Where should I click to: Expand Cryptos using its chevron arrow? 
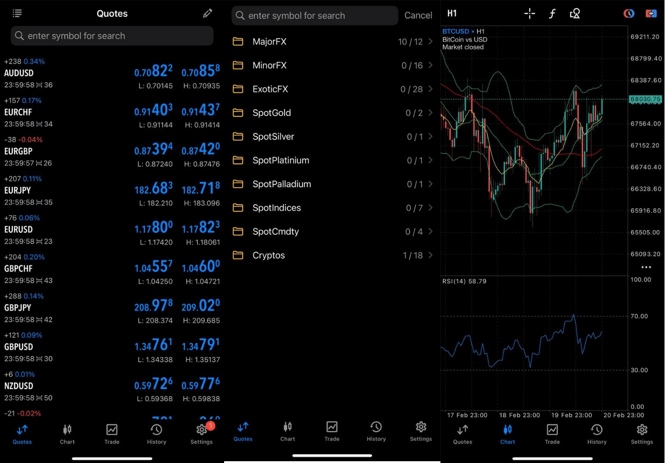[x=430, y=255]
